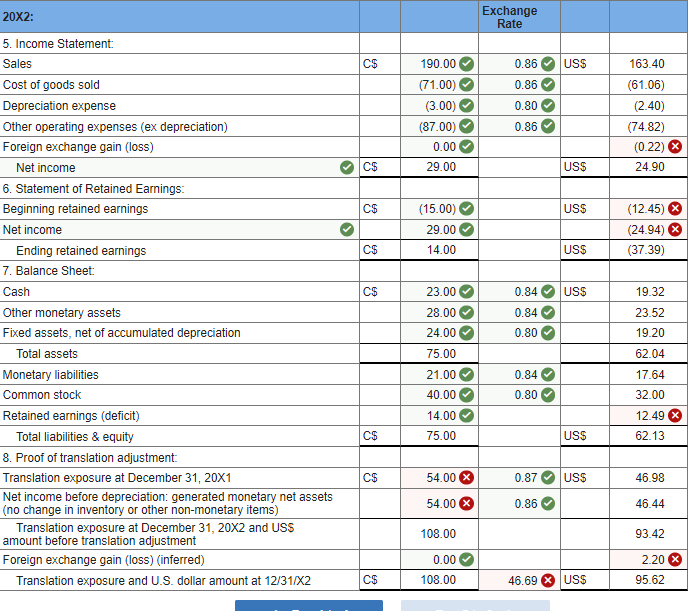Image resolution: width=697 pixels, height=611 pixels.
Task: Click the US$ net income value 24.90
Action: [649, 167]
